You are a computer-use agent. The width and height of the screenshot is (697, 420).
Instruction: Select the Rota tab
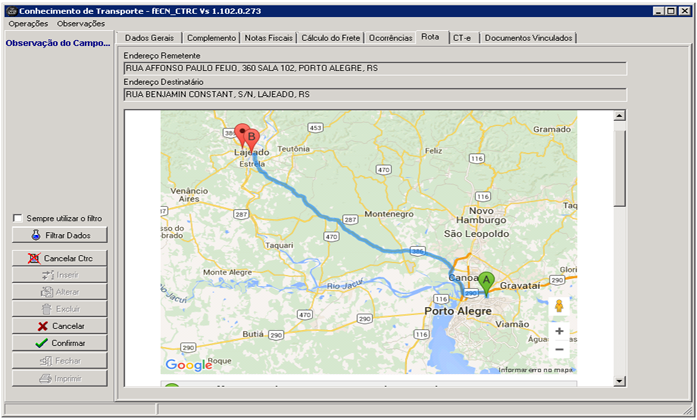430,37
